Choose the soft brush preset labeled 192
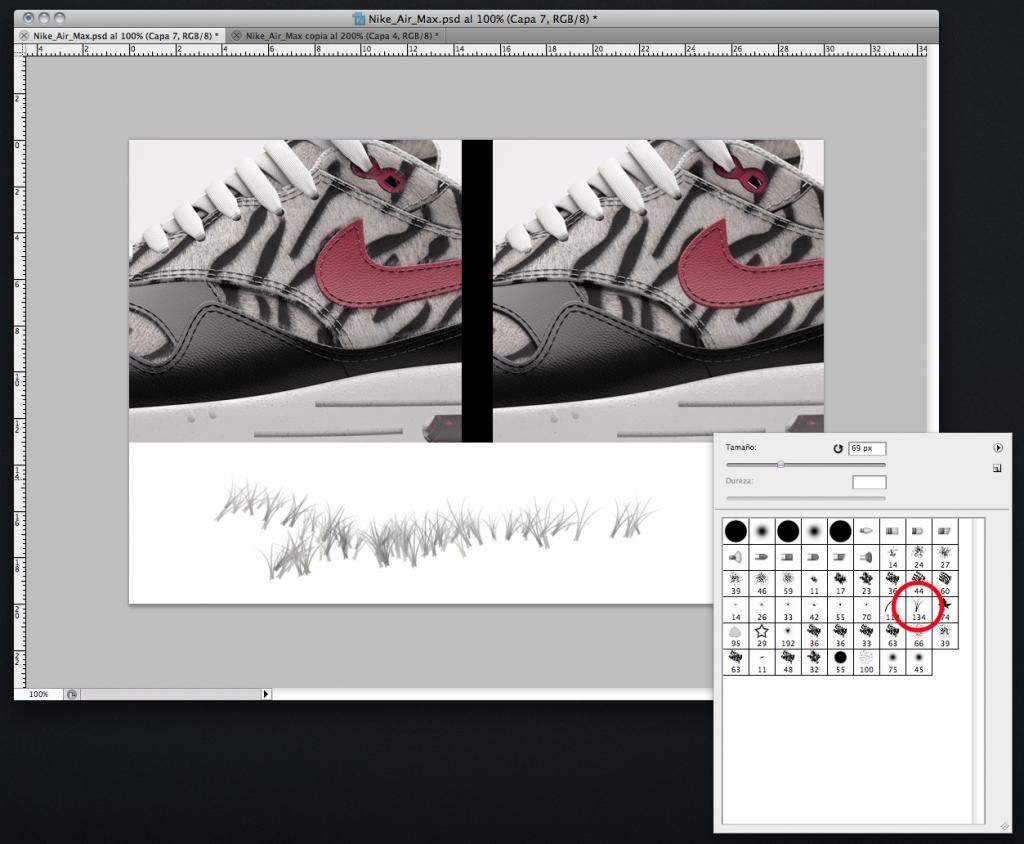 pos(788,636)
